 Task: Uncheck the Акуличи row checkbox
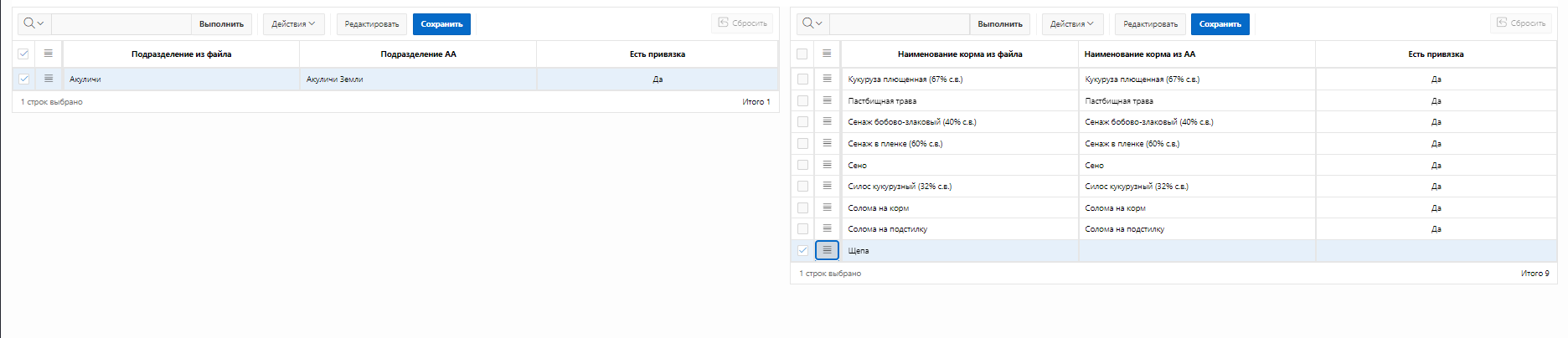point(23,79)
